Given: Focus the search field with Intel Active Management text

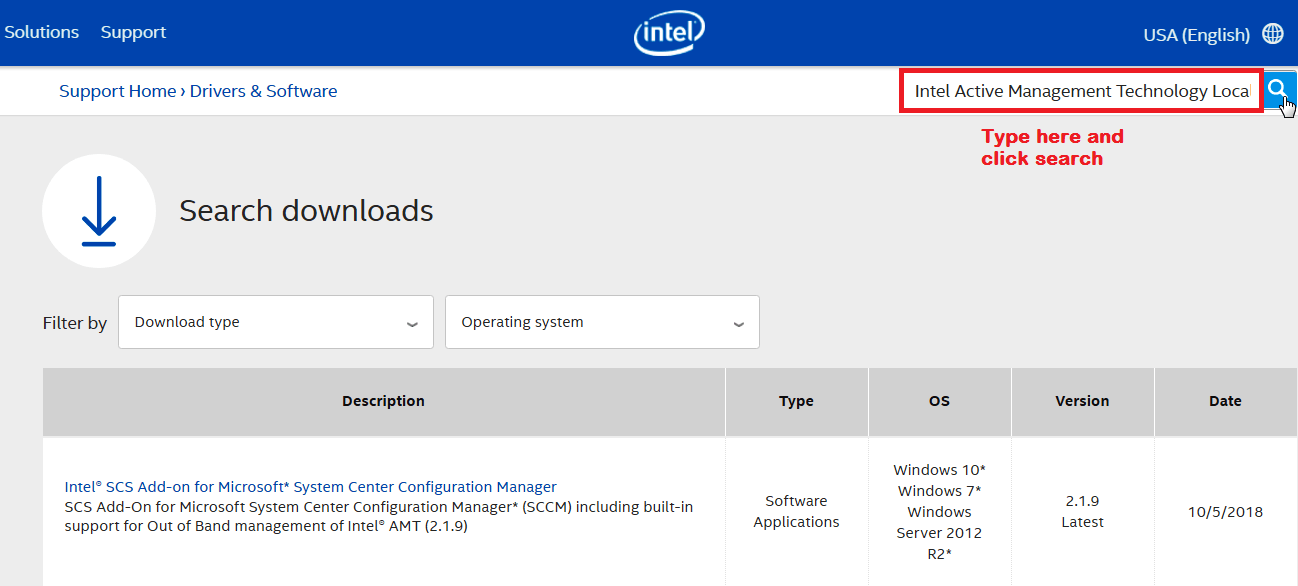Looking at the screenshot, I should 1082,91.
